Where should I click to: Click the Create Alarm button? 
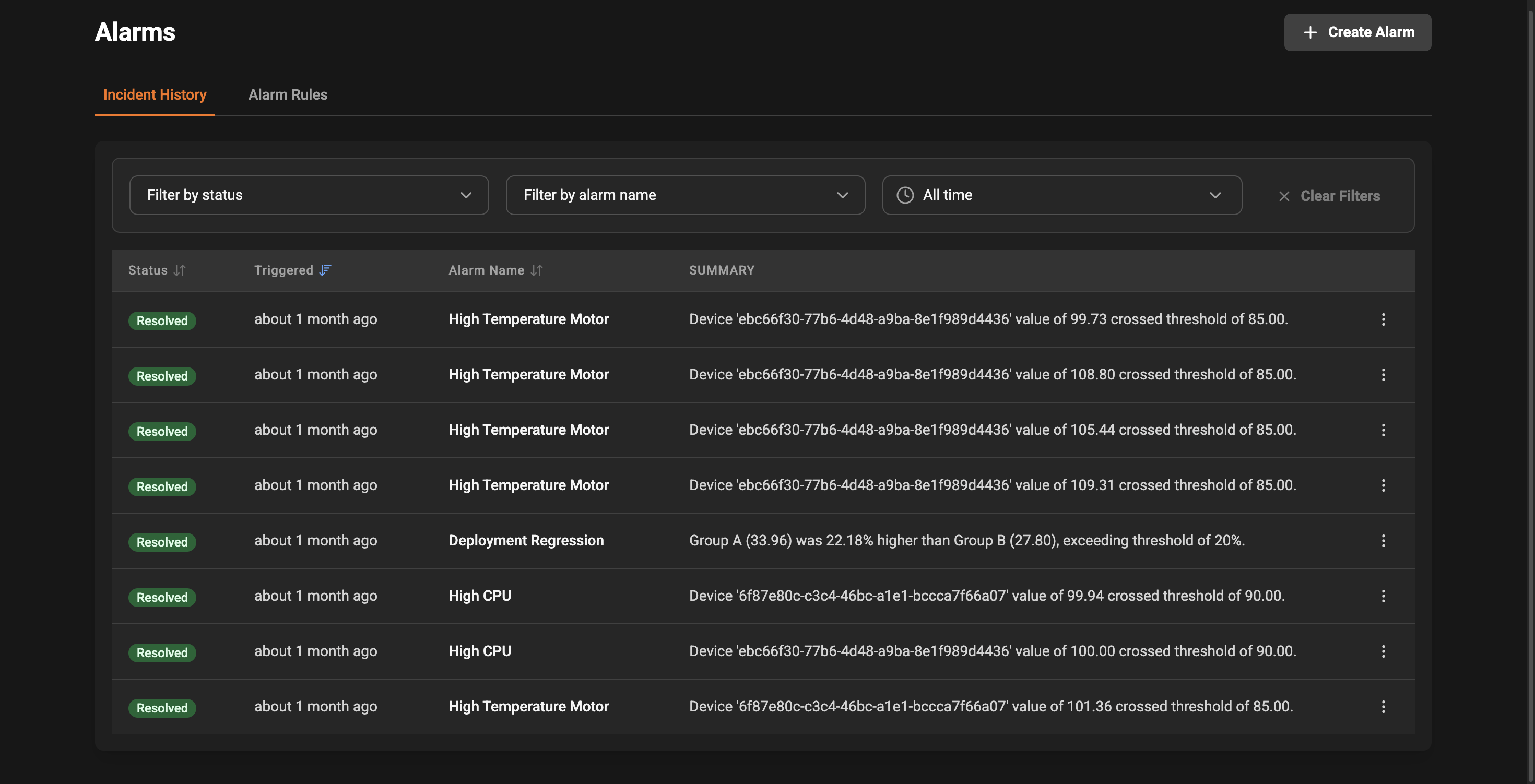coord(1357,31)
